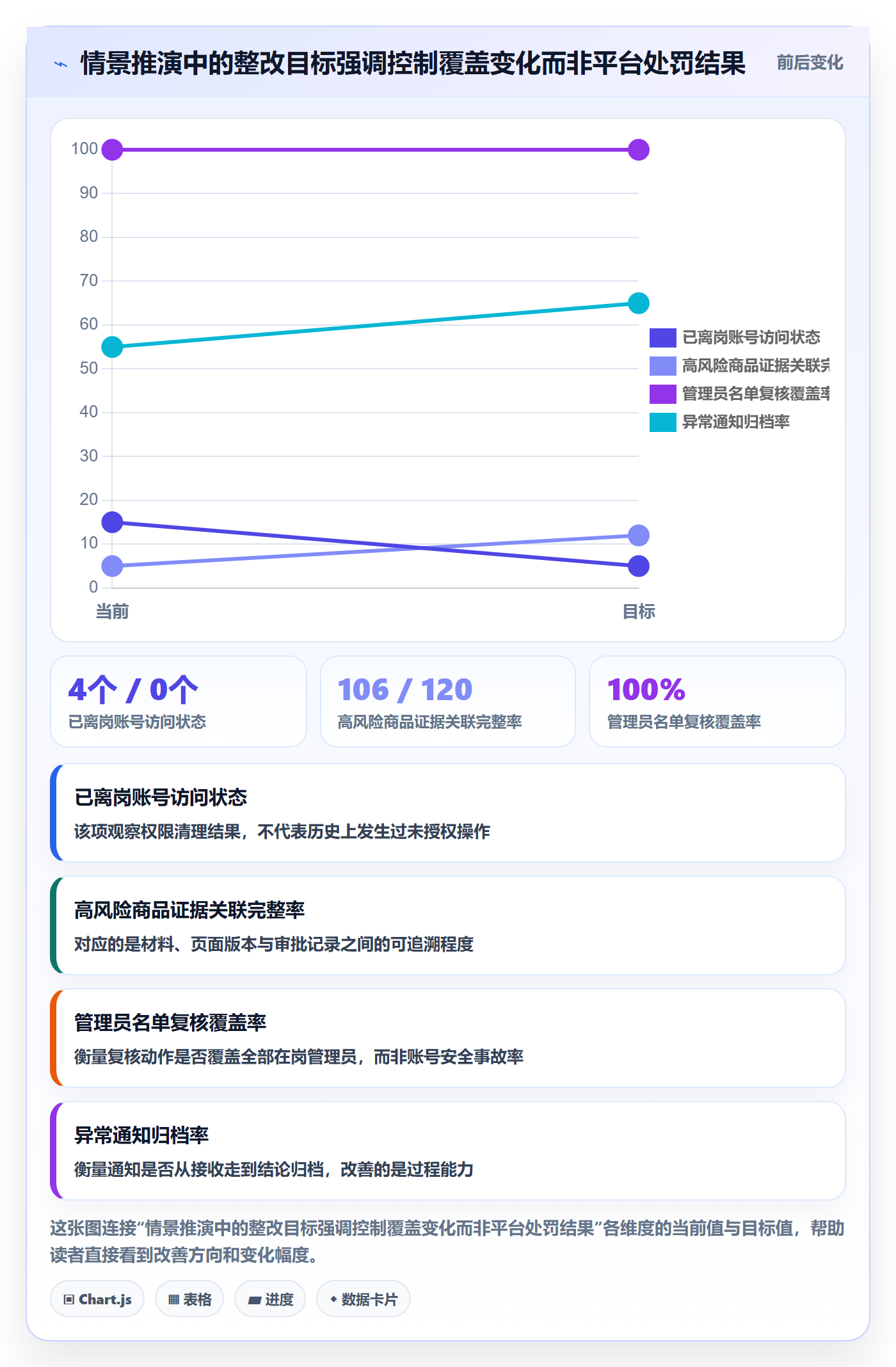This screenshot has height=1367, width=896.
Task: Click the 进度 tag chip
Action: click(x=270, y=1299)
